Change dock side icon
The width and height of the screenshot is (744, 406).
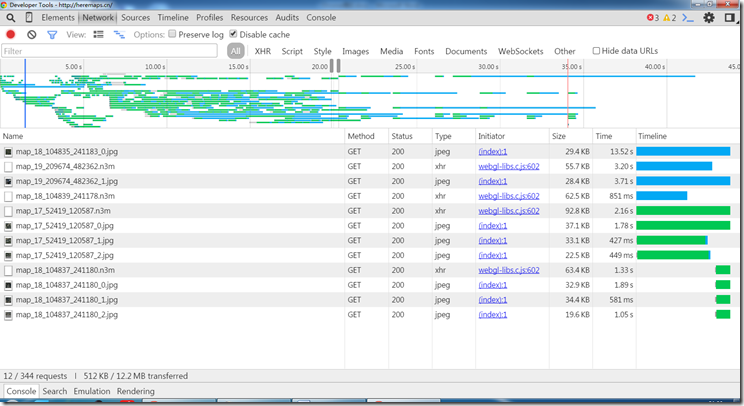(730, 18)
